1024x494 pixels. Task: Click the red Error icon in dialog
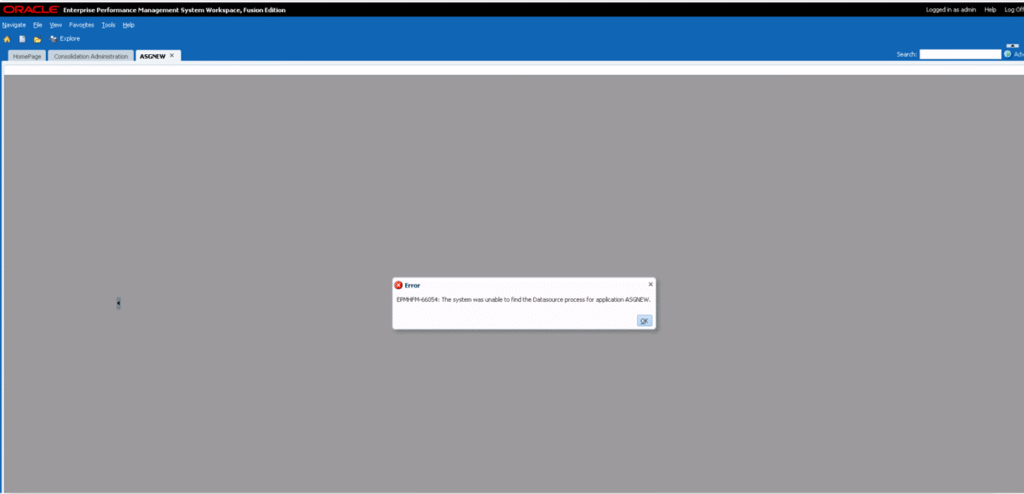pyautogui.click(x=399, y=285)
